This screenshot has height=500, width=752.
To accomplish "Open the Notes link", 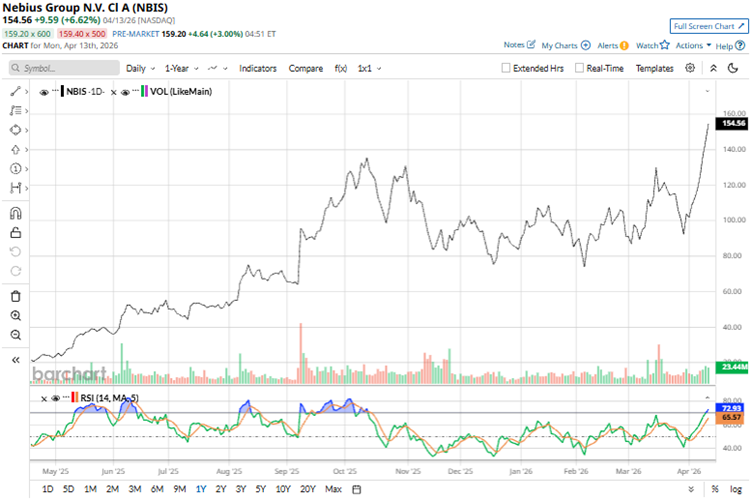I will coord(514,45).
